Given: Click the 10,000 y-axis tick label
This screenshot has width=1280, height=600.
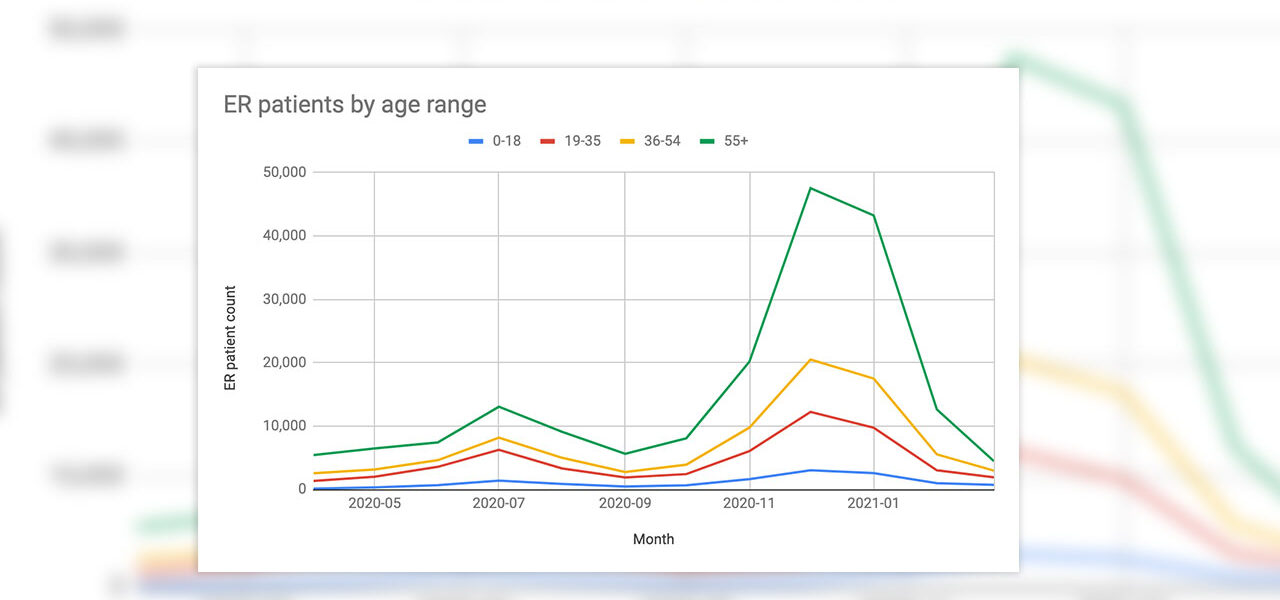Looking at the screenshot, I should (x=281, y=426).
